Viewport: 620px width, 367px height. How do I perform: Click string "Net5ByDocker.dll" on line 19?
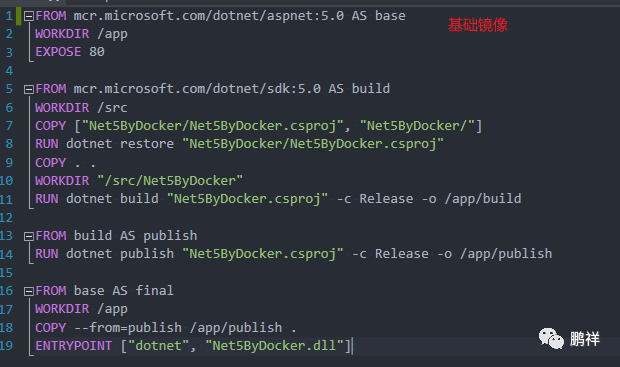pos(274,346)
